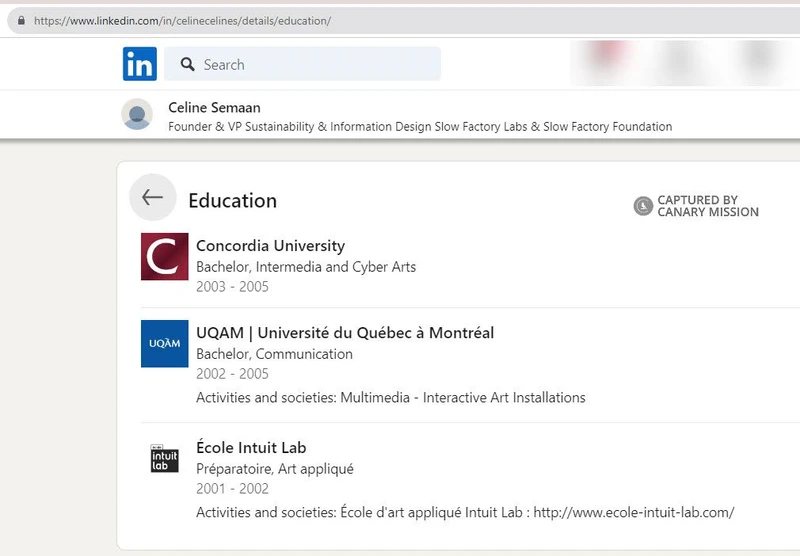Click the École Intuit Lab logo

(164, 458)
